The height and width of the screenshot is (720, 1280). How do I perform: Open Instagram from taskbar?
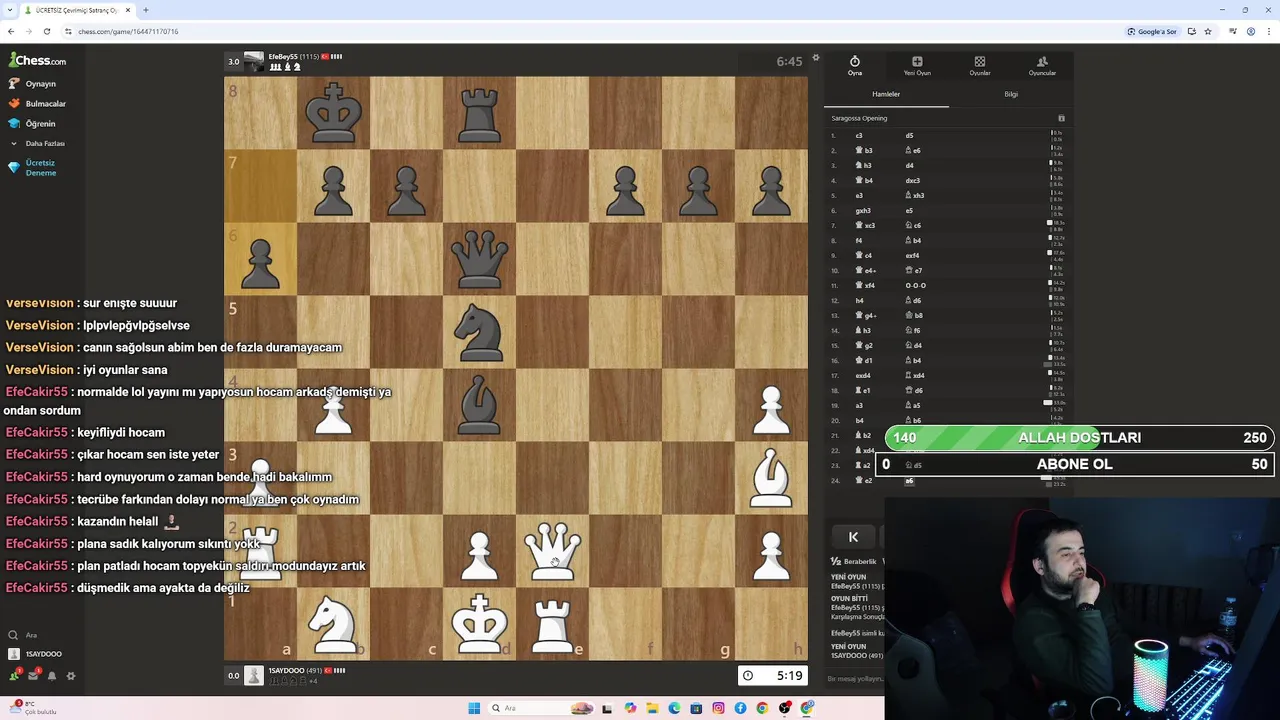[x=718, y=708]
